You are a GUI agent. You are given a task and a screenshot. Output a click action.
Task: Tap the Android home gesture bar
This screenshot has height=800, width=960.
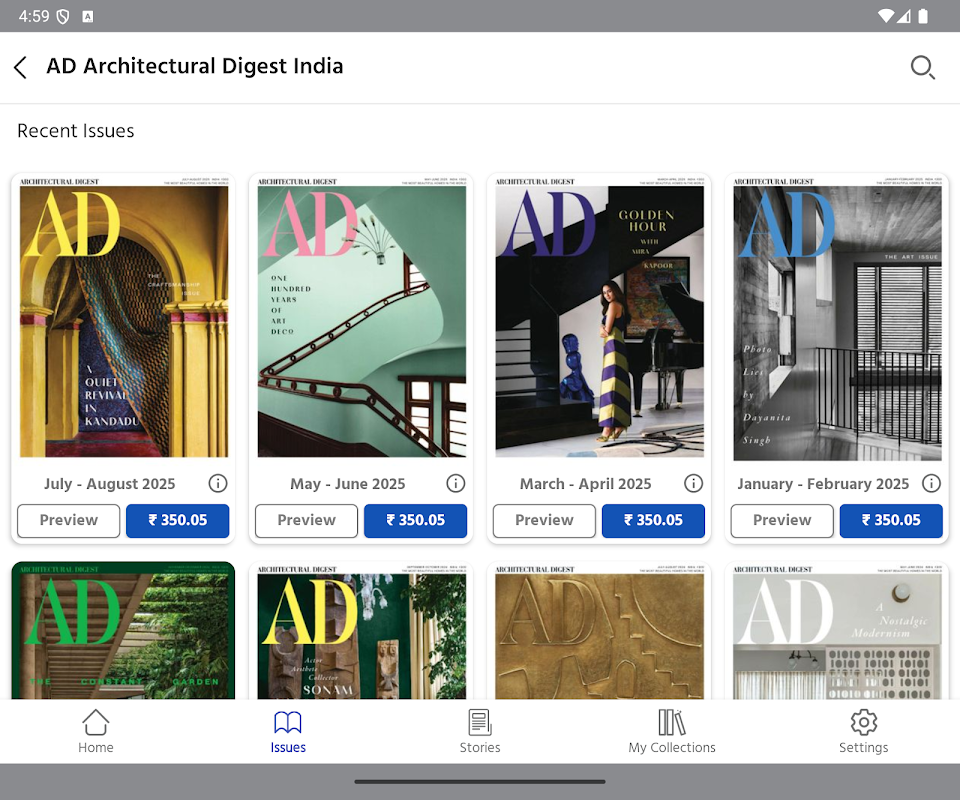click(x=480, y=782)
